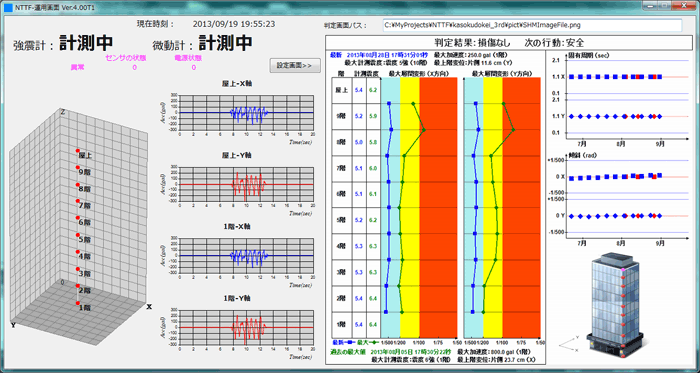The height and width of the screenshot is (373, 700).
Task: Click the 1.1 Y blue diamond data series
Action: pyautogui.click(x=616, y=116)
